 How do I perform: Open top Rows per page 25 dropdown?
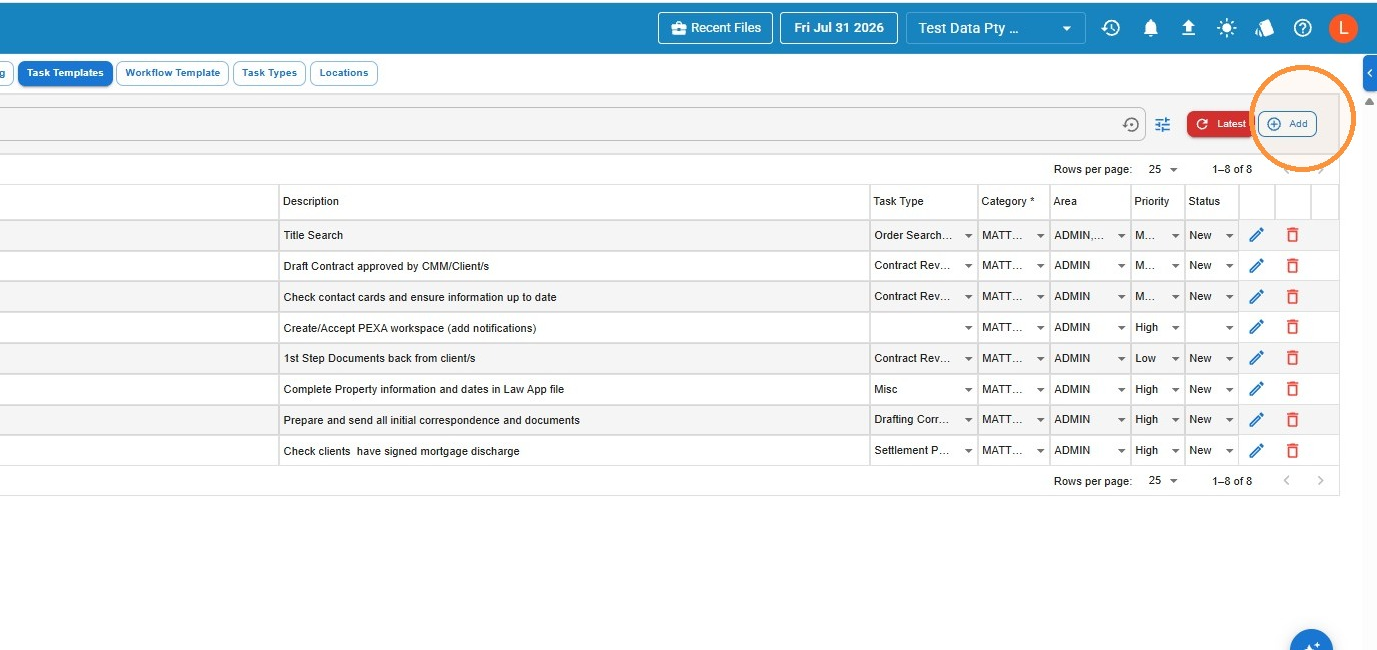(1163, 169)
